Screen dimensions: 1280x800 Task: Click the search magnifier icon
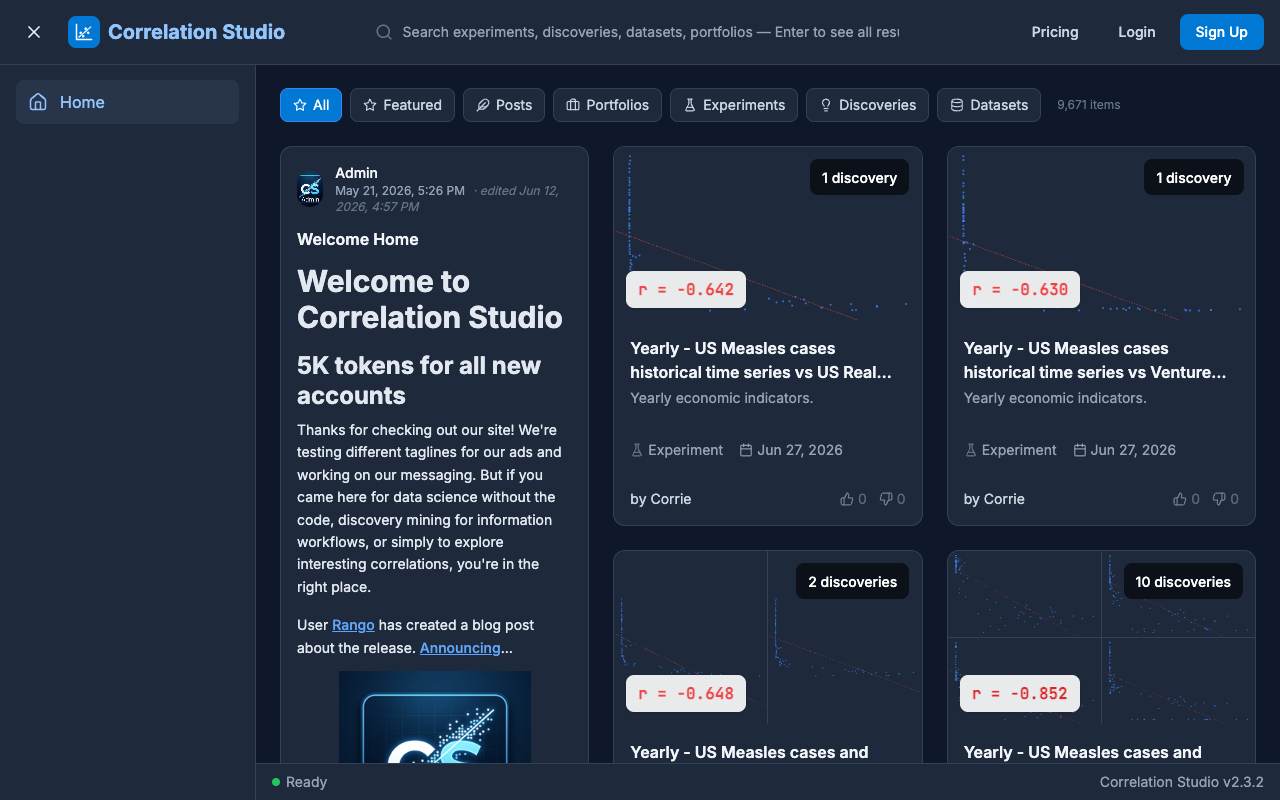point(384,32)
